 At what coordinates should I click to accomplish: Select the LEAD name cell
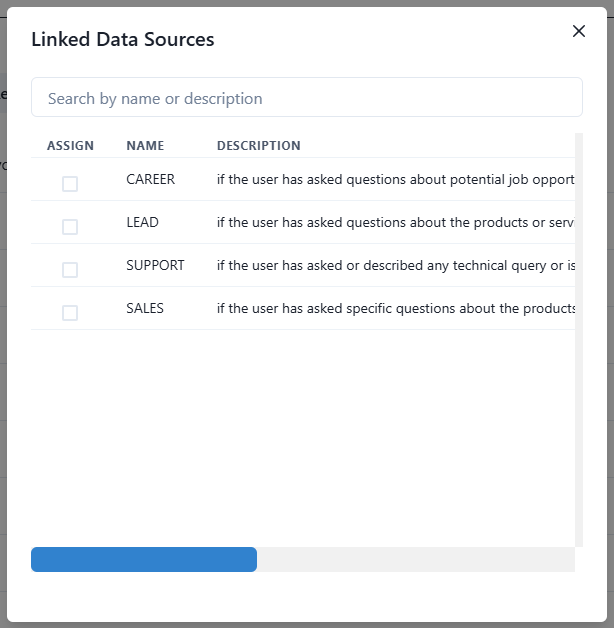(142, 223)
